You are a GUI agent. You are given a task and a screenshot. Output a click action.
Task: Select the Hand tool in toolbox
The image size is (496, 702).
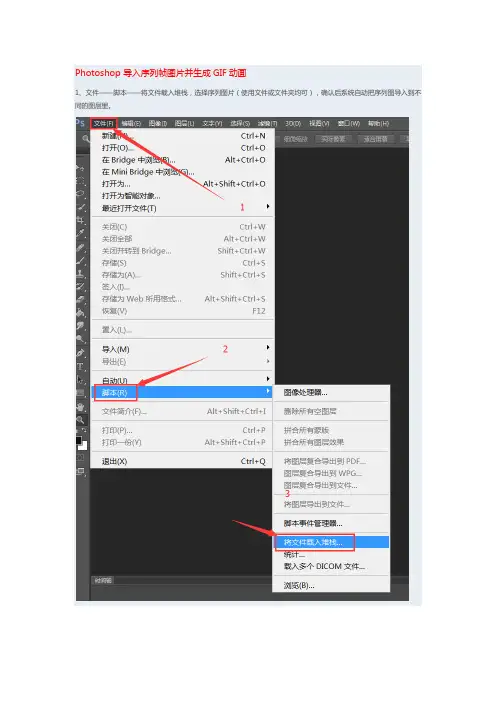(x=81, y=407)
